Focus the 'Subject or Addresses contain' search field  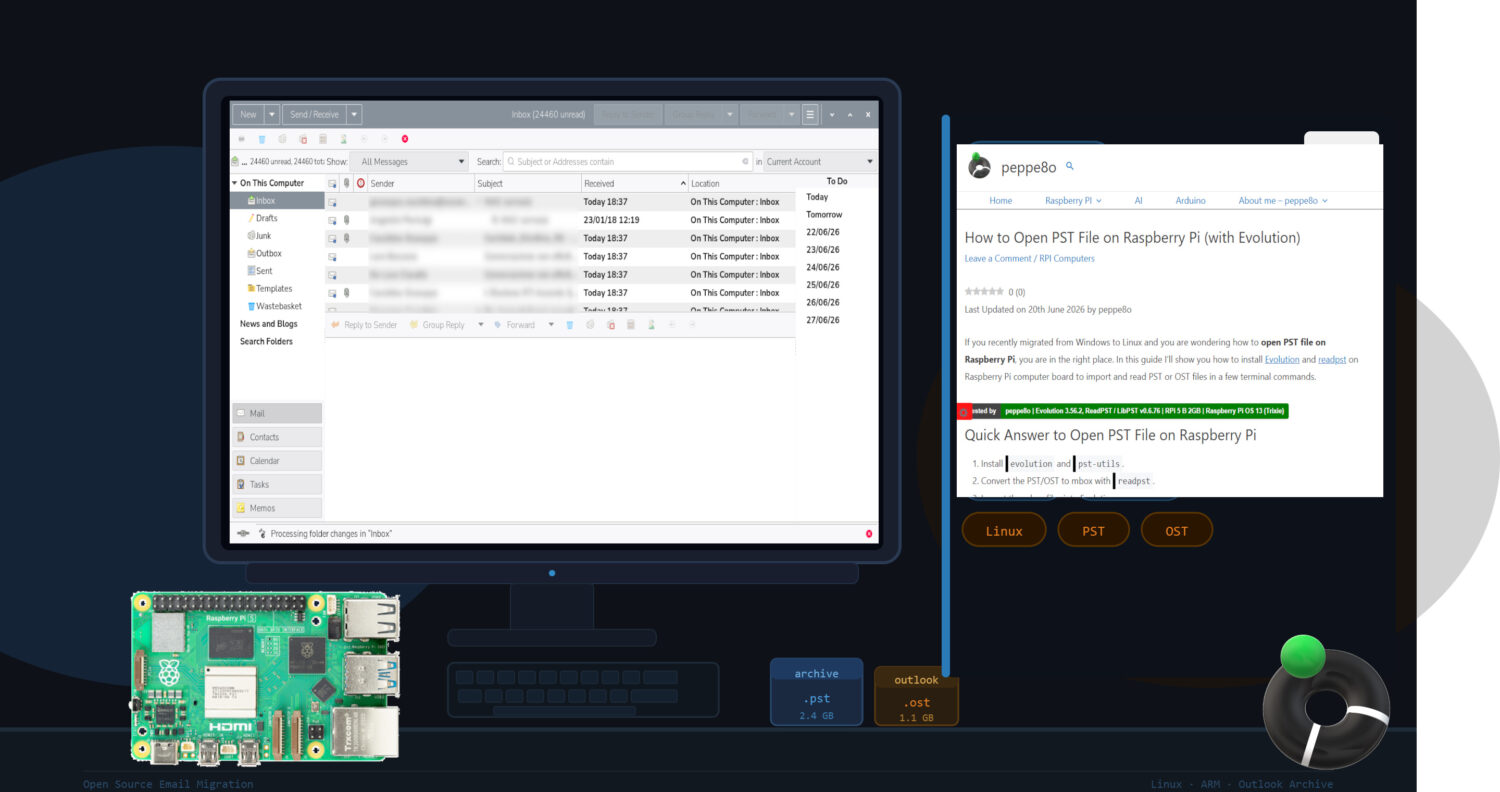[x=626, y=161]
